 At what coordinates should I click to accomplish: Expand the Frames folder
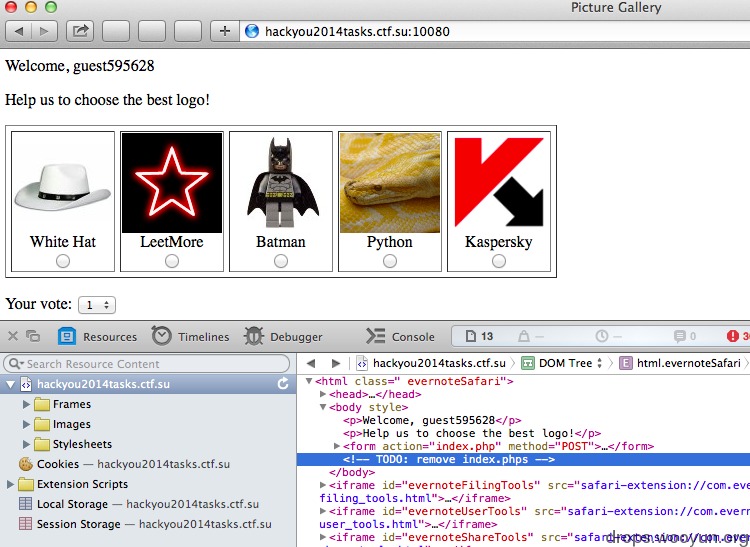pos(26,405)
